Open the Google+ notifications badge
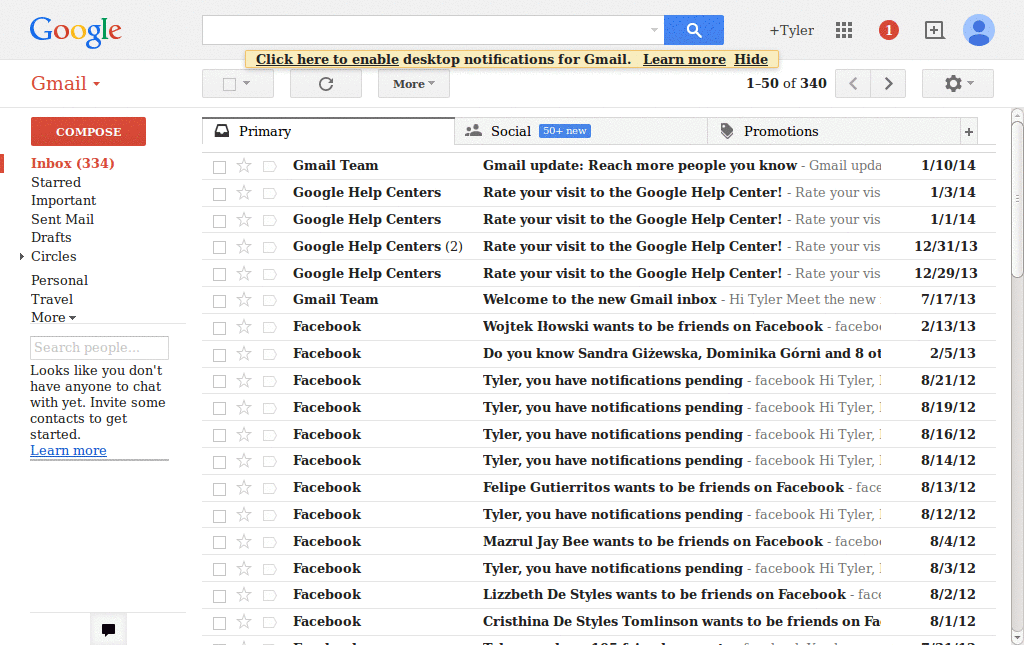 [x=888, y=30]
